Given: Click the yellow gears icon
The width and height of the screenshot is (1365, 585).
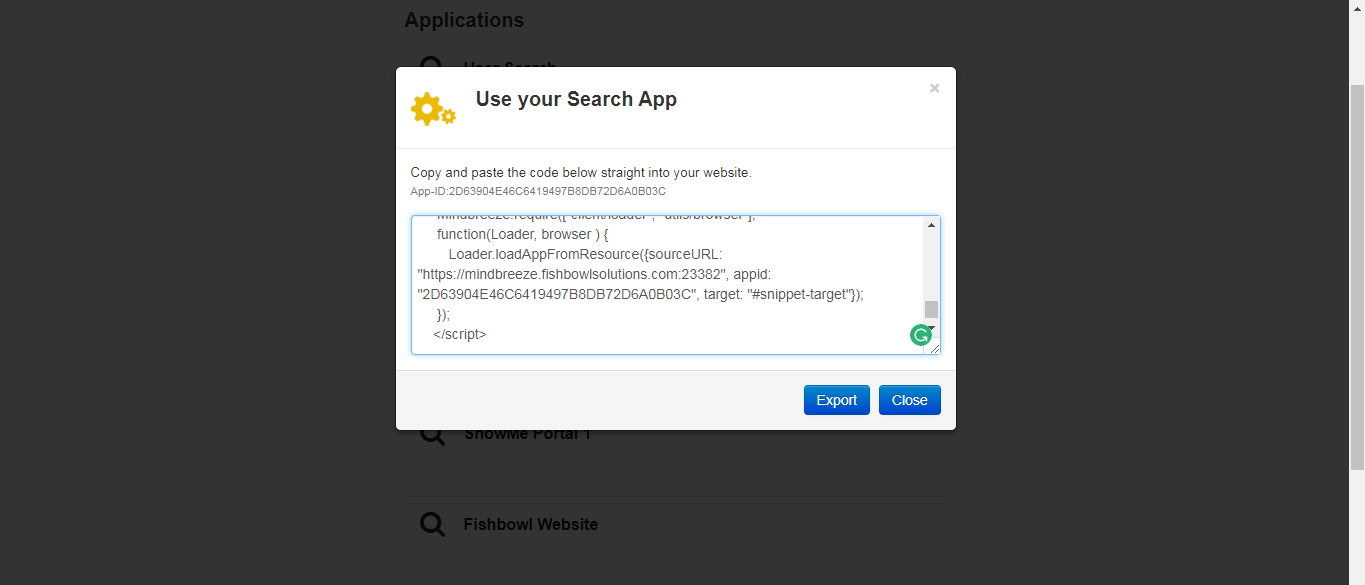Looking at the screenshot, I should [x=433, y=108].
